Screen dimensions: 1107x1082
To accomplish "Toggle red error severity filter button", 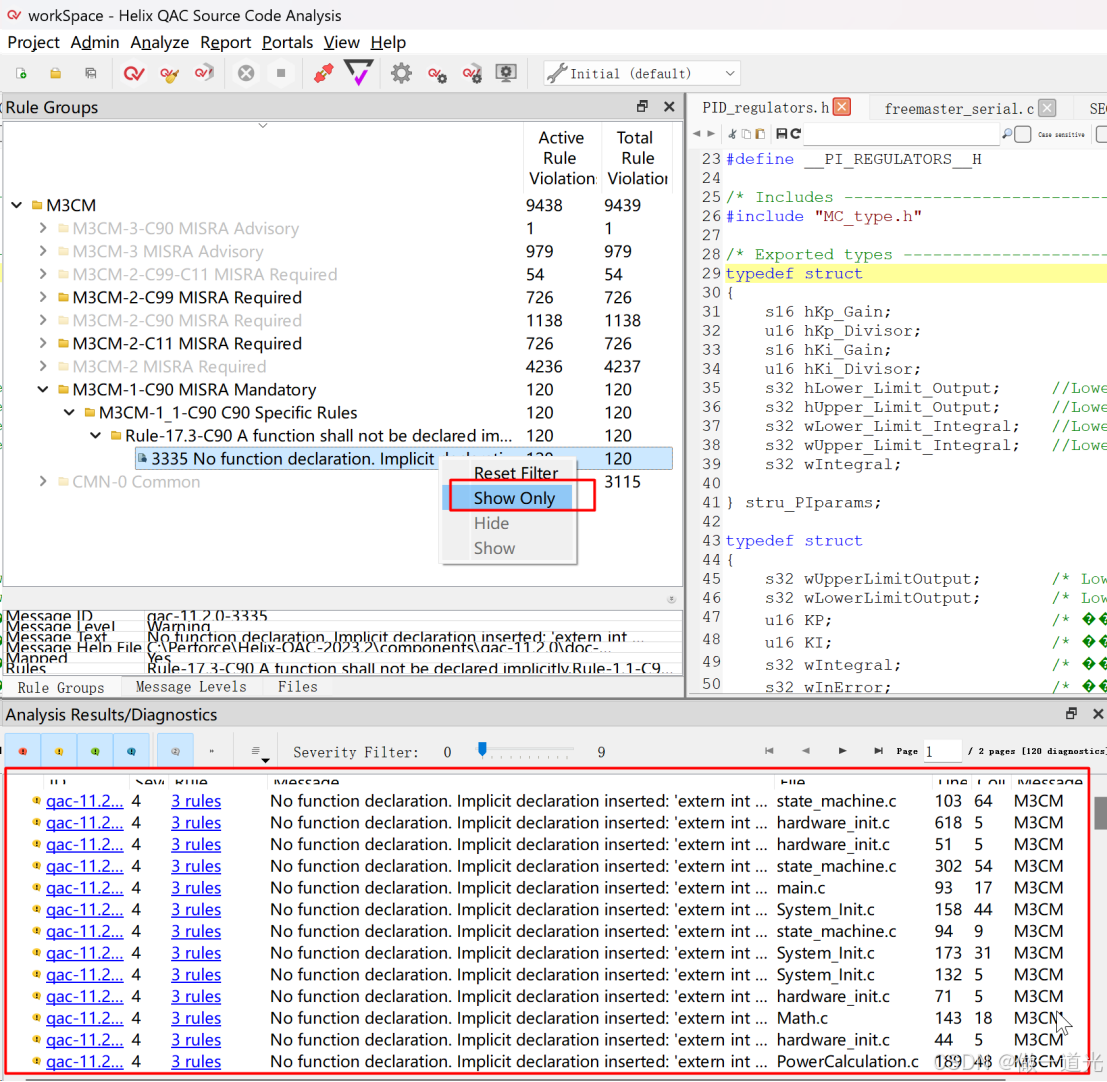I will click(x=23, y=752).
